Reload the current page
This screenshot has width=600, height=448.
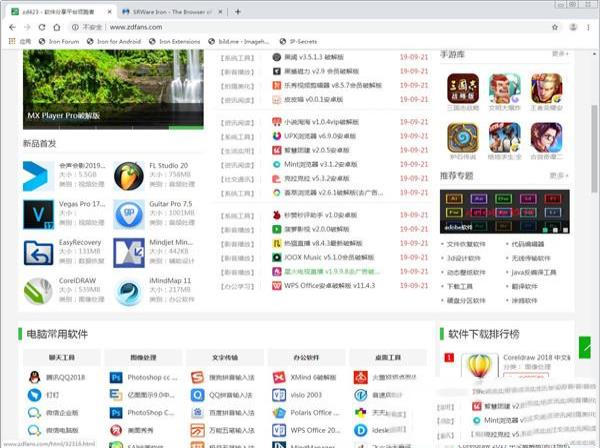(x=42, y=27)
